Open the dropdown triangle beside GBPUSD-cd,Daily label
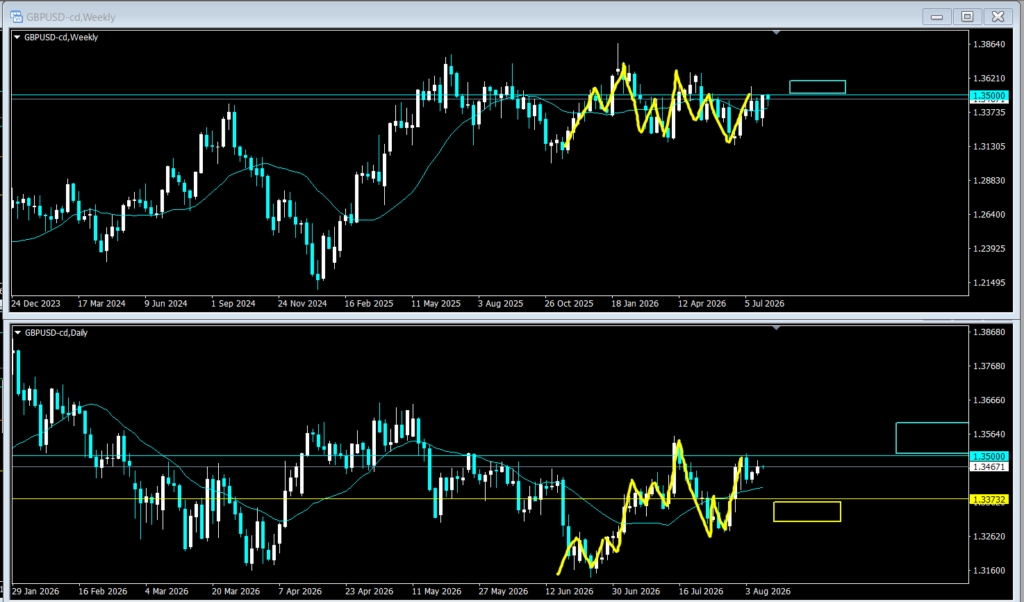Image resolution: width=1024 pixels, height=602 pixels. pos(18,333)
